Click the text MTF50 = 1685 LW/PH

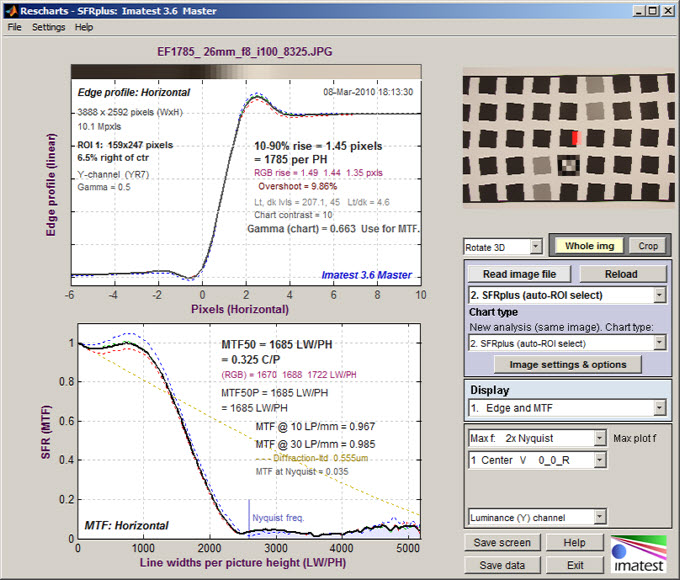[x=277, y=344]
